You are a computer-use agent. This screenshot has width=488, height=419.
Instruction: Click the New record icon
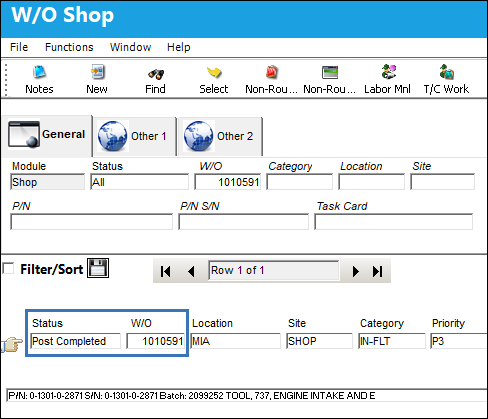97,72
